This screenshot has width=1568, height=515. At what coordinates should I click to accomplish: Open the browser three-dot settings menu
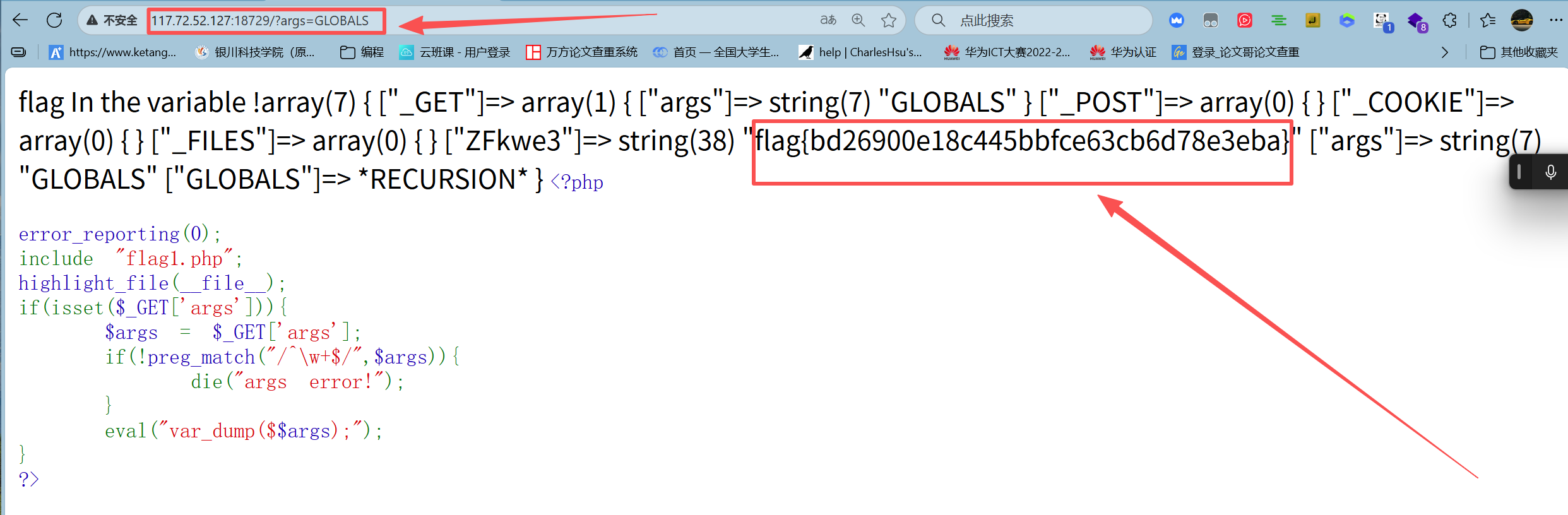[1555, 20]
